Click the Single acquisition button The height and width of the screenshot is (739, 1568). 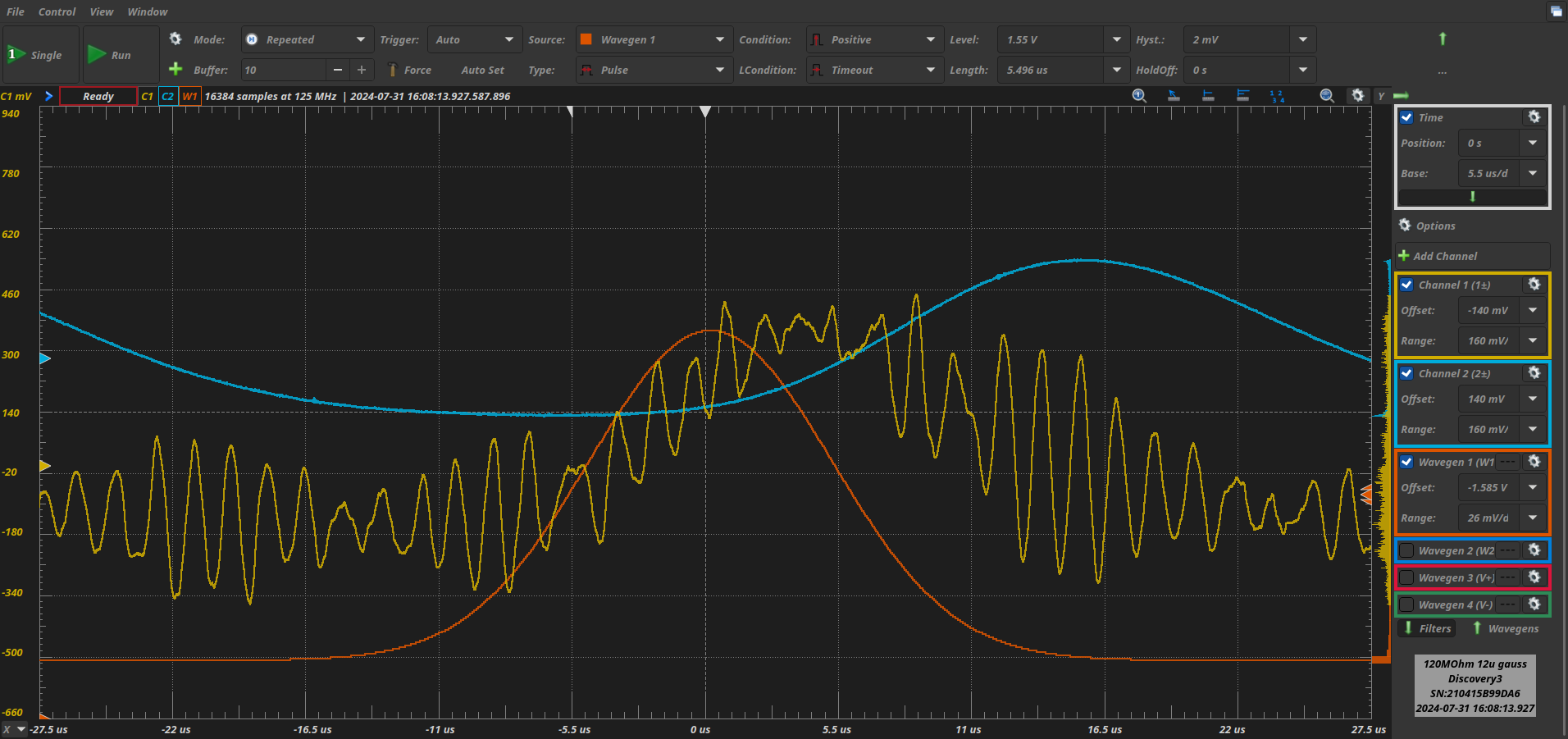point(41,55)
